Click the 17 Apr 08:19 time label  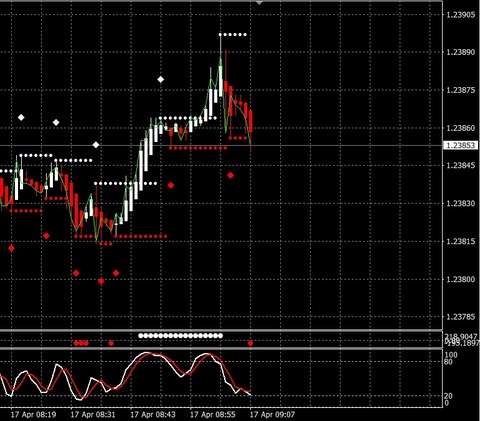pyautogui.click(x=33, y=415)
